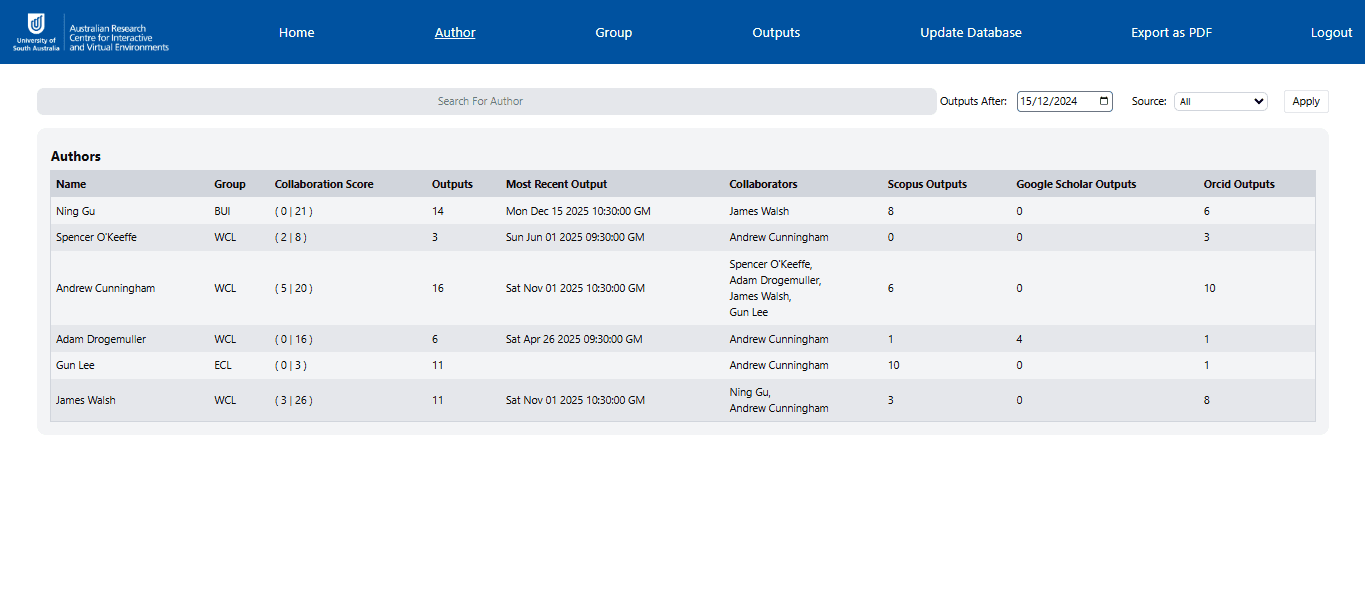The image size is (1365, 596).
Task: Sort by the Collaboration Score column header
Action: (x=324, y=184)
